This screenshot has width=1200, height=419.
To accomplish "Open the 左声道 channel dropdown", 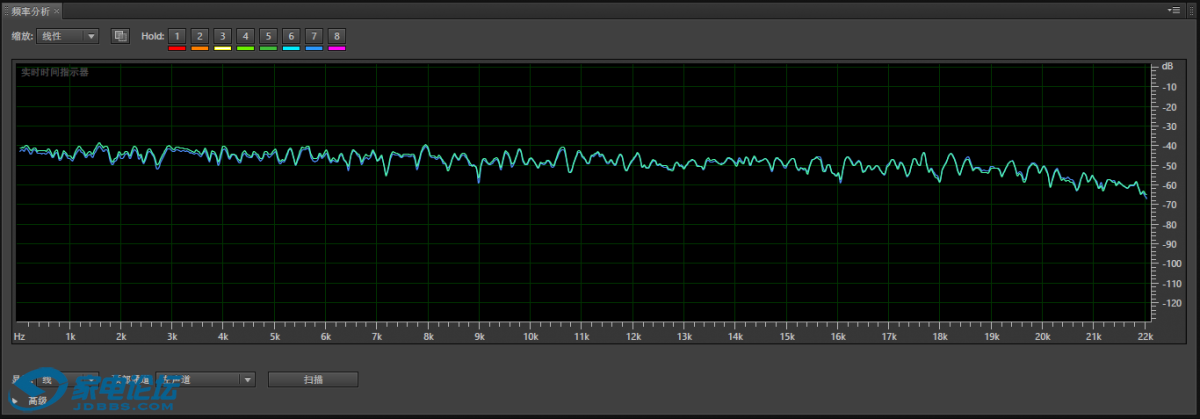I will point(204,380).
